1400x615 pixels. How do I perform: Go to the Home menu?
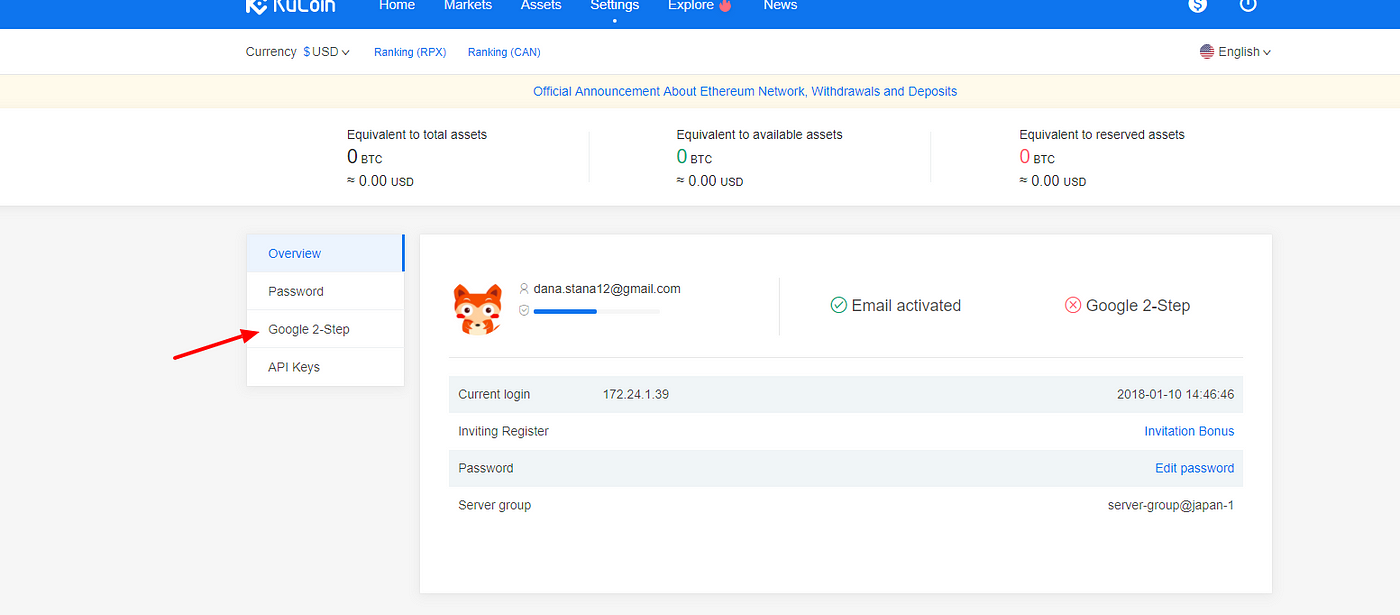click(397, 5)
